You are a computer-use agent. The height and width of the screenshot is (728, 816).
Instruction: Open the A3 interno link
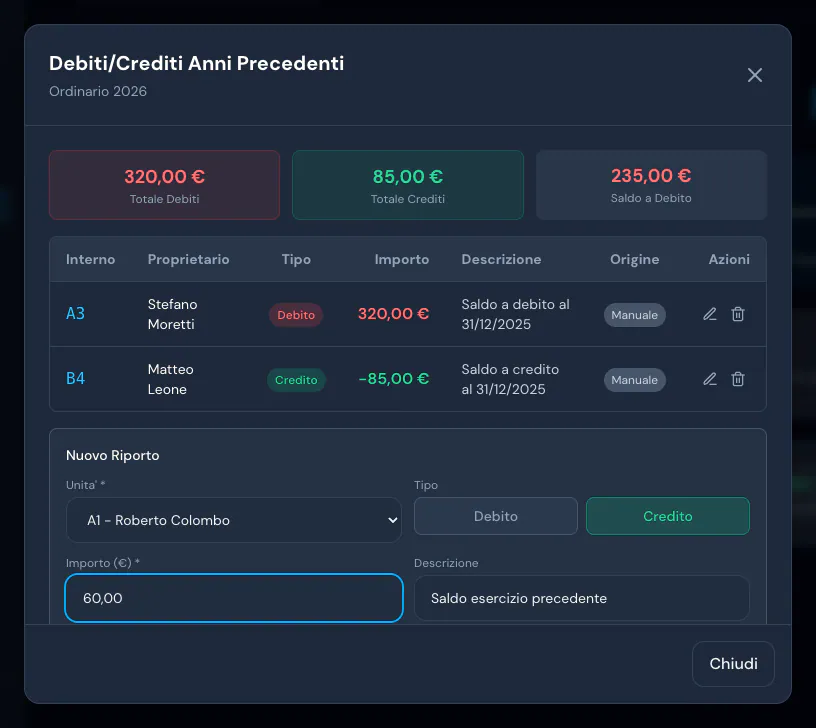[75, 313]
